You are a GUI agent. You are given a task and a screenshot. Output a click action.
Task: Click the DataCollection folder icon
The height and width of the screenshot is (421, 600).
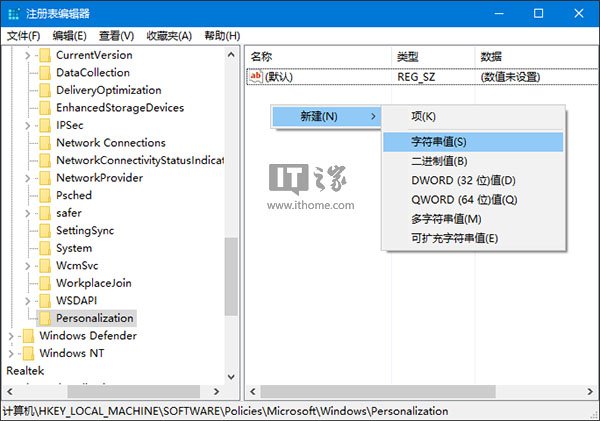[x=44, y=73]
